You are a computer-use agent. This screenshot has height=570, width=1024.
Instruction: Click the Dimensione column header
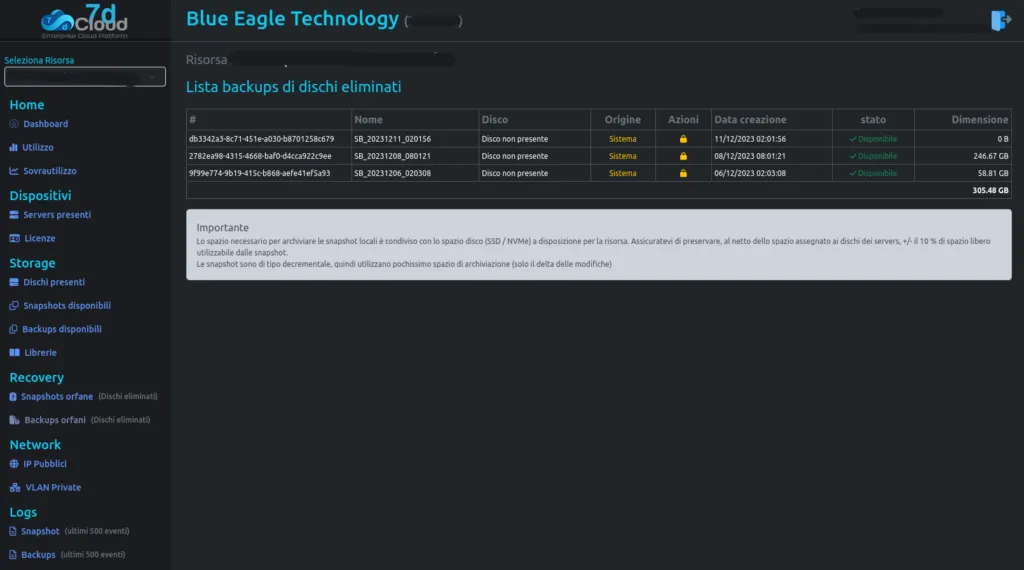coord(979,119)
